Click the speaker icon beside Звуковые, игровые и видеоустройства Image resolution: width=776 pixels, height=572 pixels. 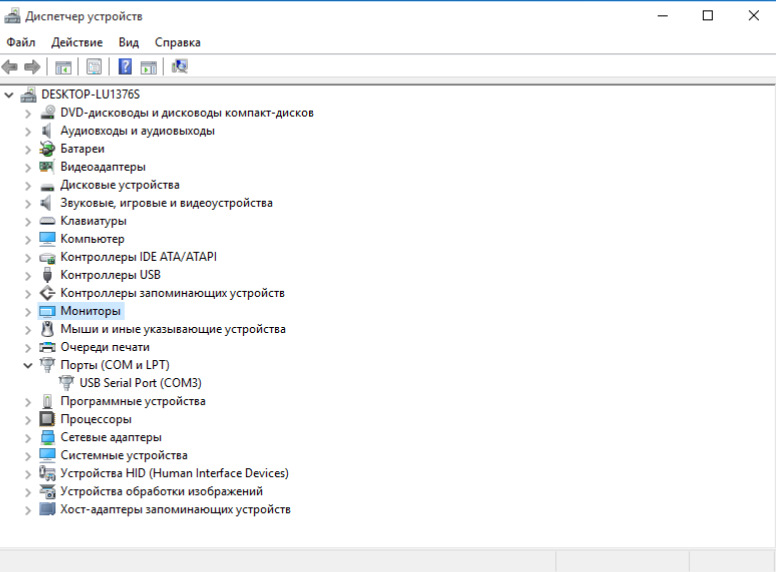47,203
